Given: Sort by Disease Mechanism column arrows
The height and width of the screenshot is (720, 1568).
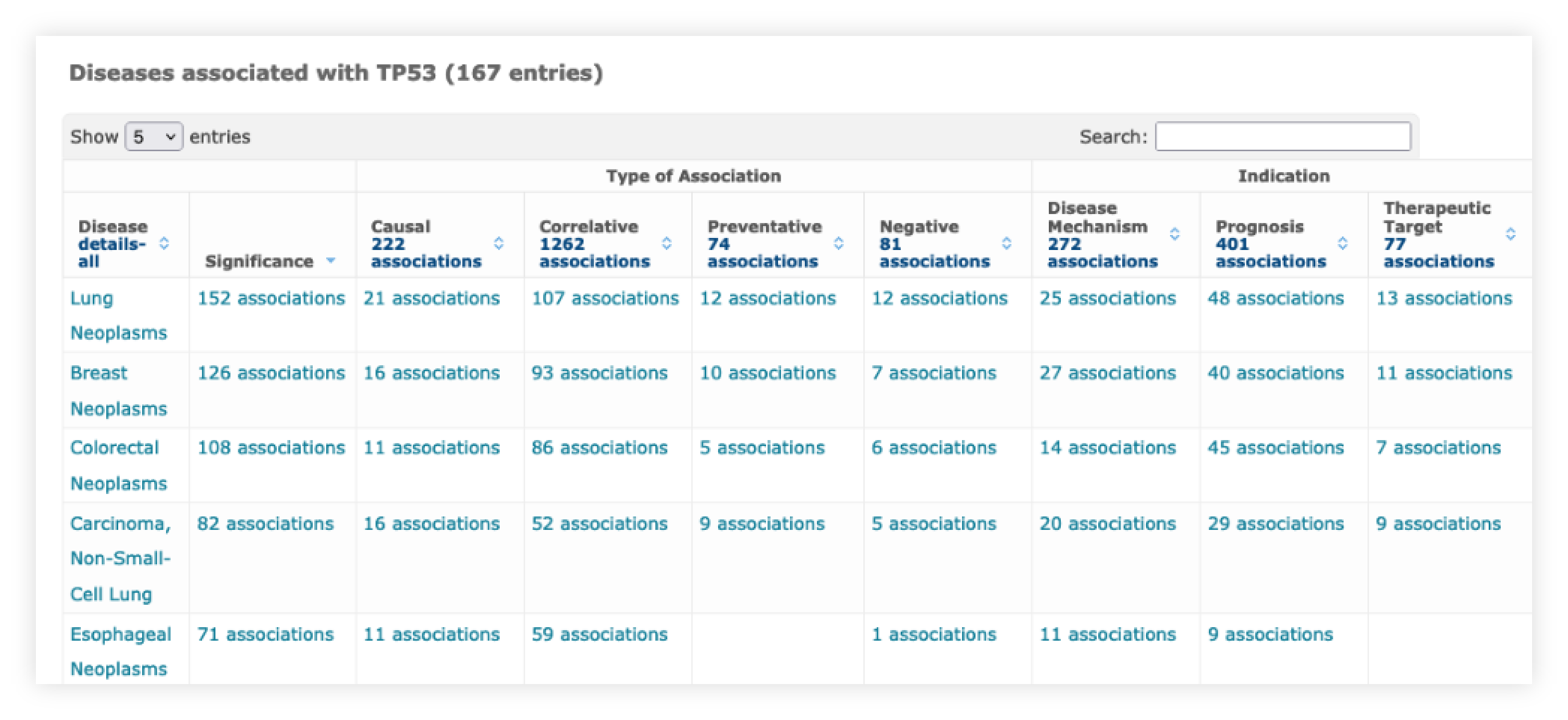Looking at the screenshot, I should click(x=1174, y=234).
